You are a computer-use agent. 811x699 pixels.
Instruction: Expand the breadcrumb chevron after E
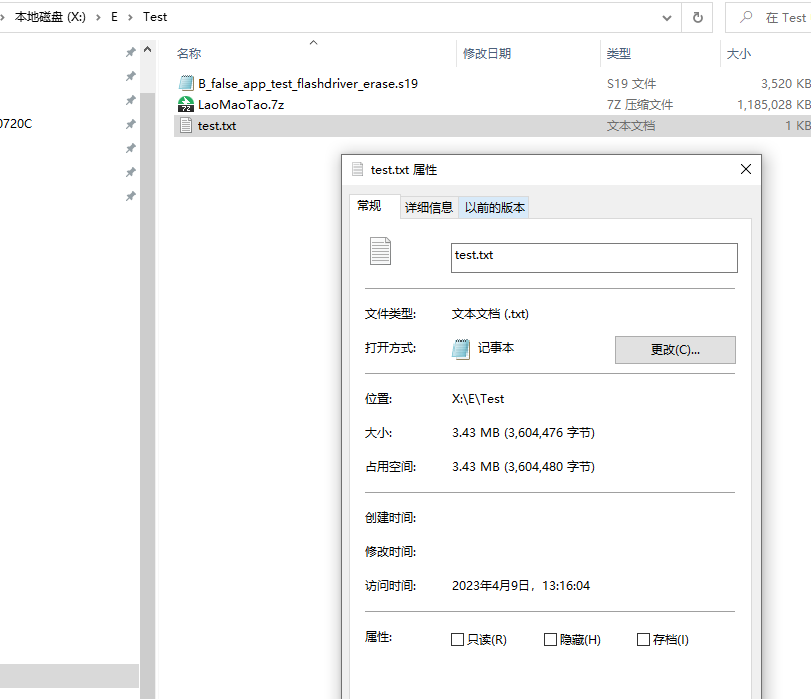[130, 17]
